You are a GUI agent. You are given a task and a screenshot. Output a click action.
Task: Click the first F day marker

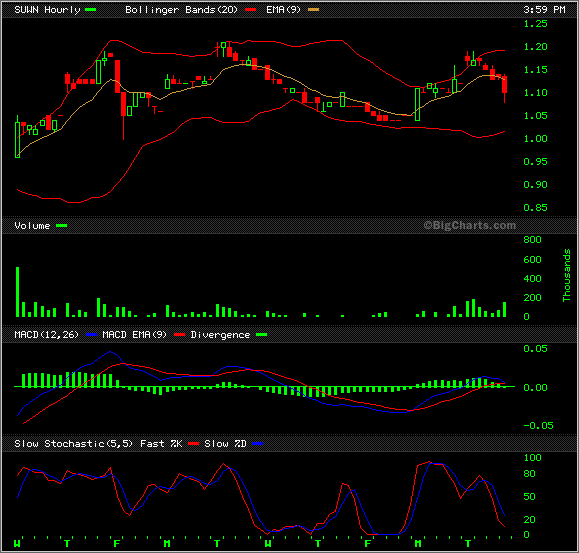tap(117, 544)
